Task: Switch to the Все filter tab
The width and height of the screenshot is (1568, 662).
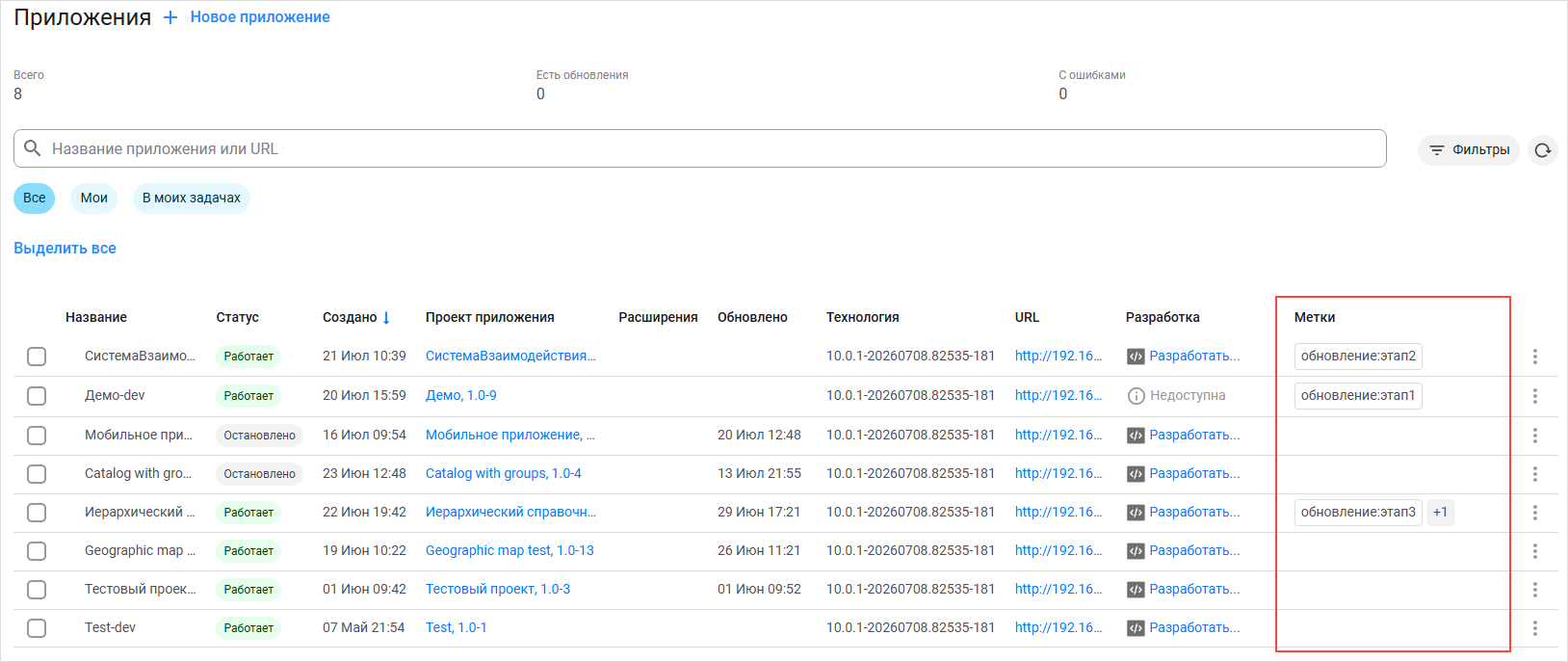Action: (35, 198)
